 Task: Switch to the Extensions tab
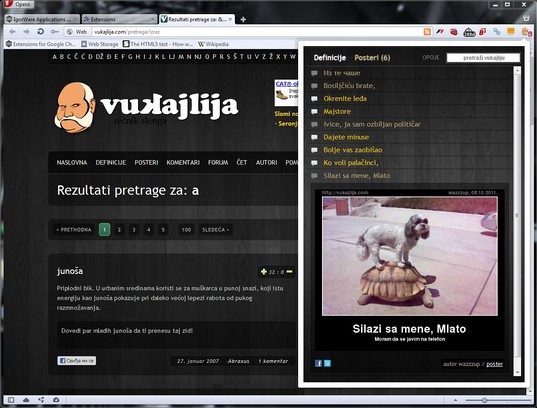[x=118, y=19]
